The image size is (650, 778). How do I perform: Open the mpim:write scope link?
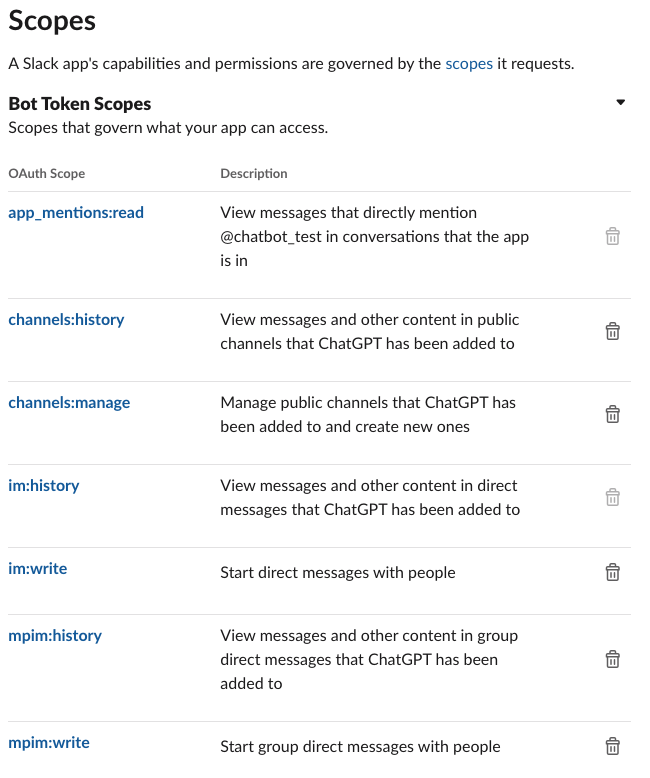tap(49, 742)
